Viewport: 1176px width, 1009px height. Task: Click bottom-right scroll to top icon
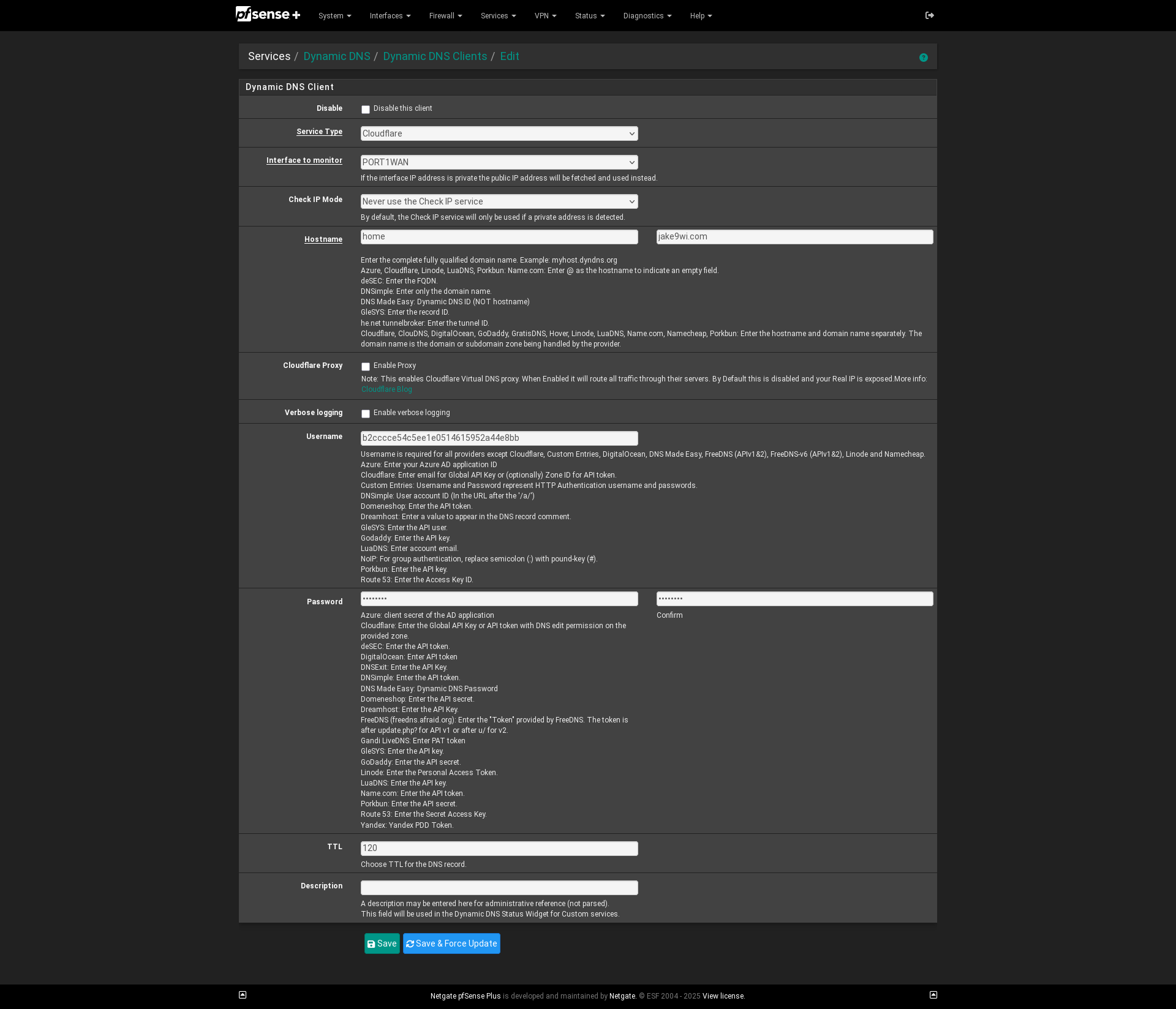(933, 995)
